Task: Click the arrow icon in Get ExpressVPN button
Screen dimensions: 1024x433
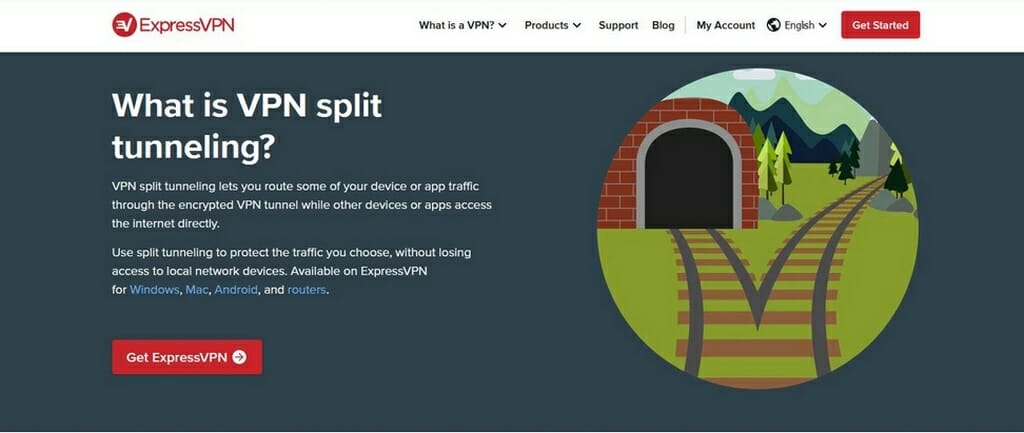Action: [x=240, y=357]
